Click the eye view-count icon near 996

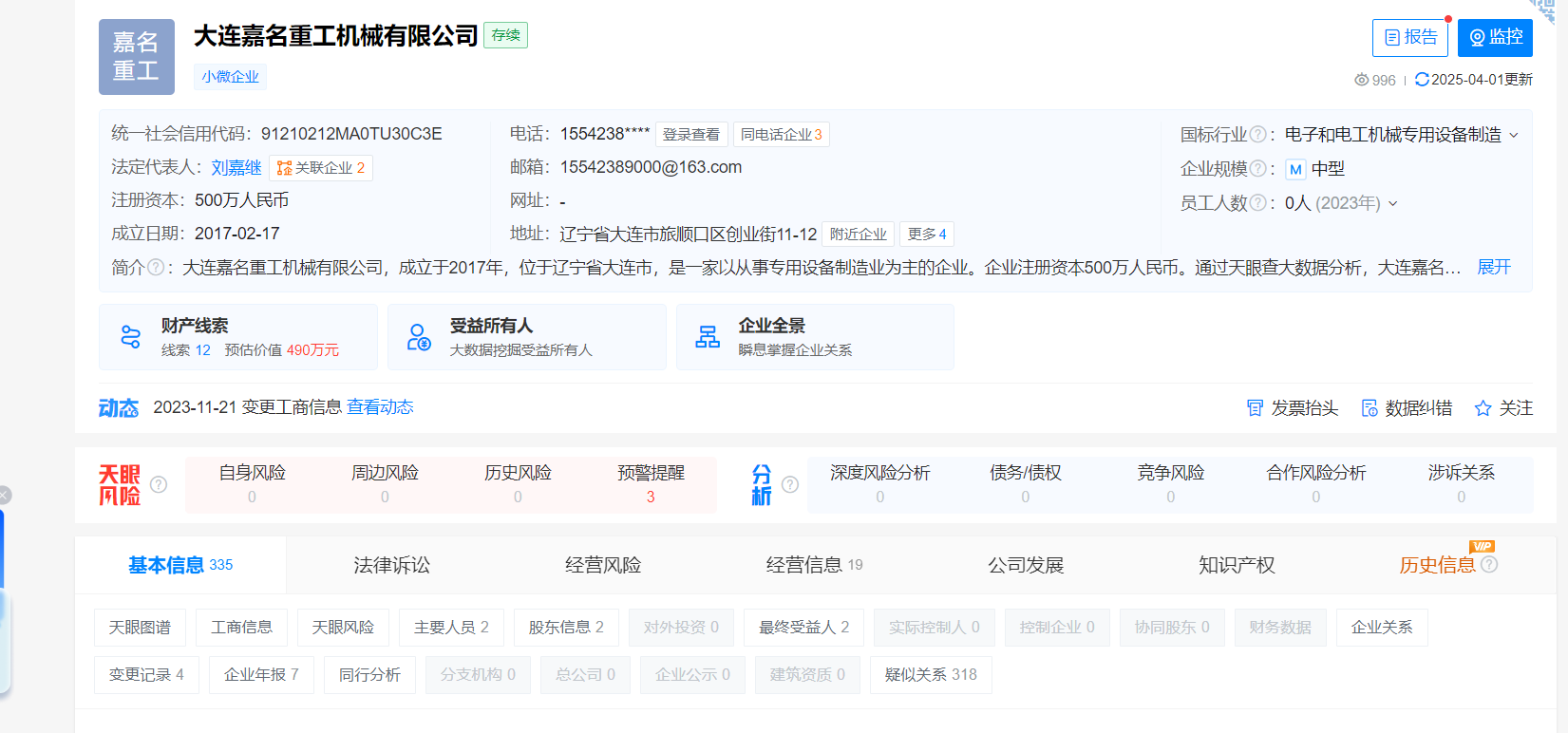click(x=1361, y=80)
